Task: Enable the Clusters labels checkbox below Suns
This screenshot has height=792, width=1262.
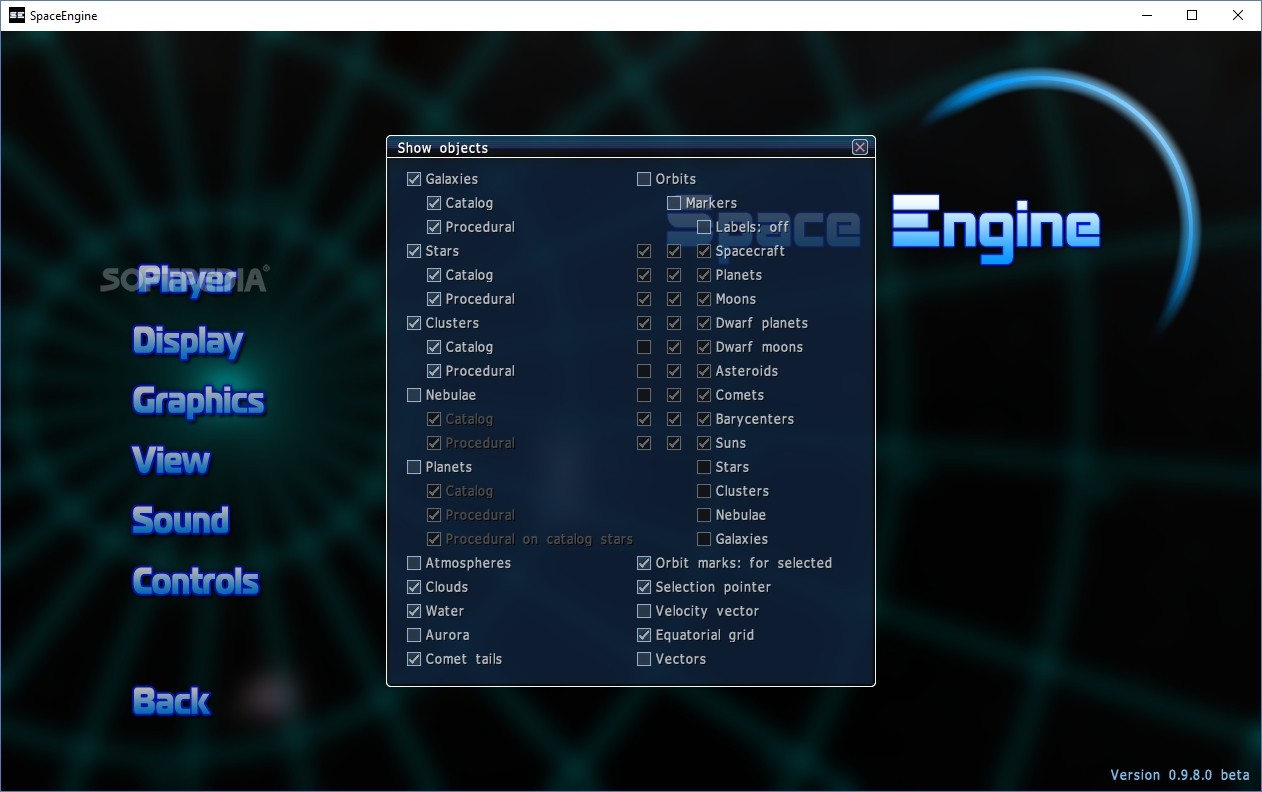Action: tap(704, 491)
